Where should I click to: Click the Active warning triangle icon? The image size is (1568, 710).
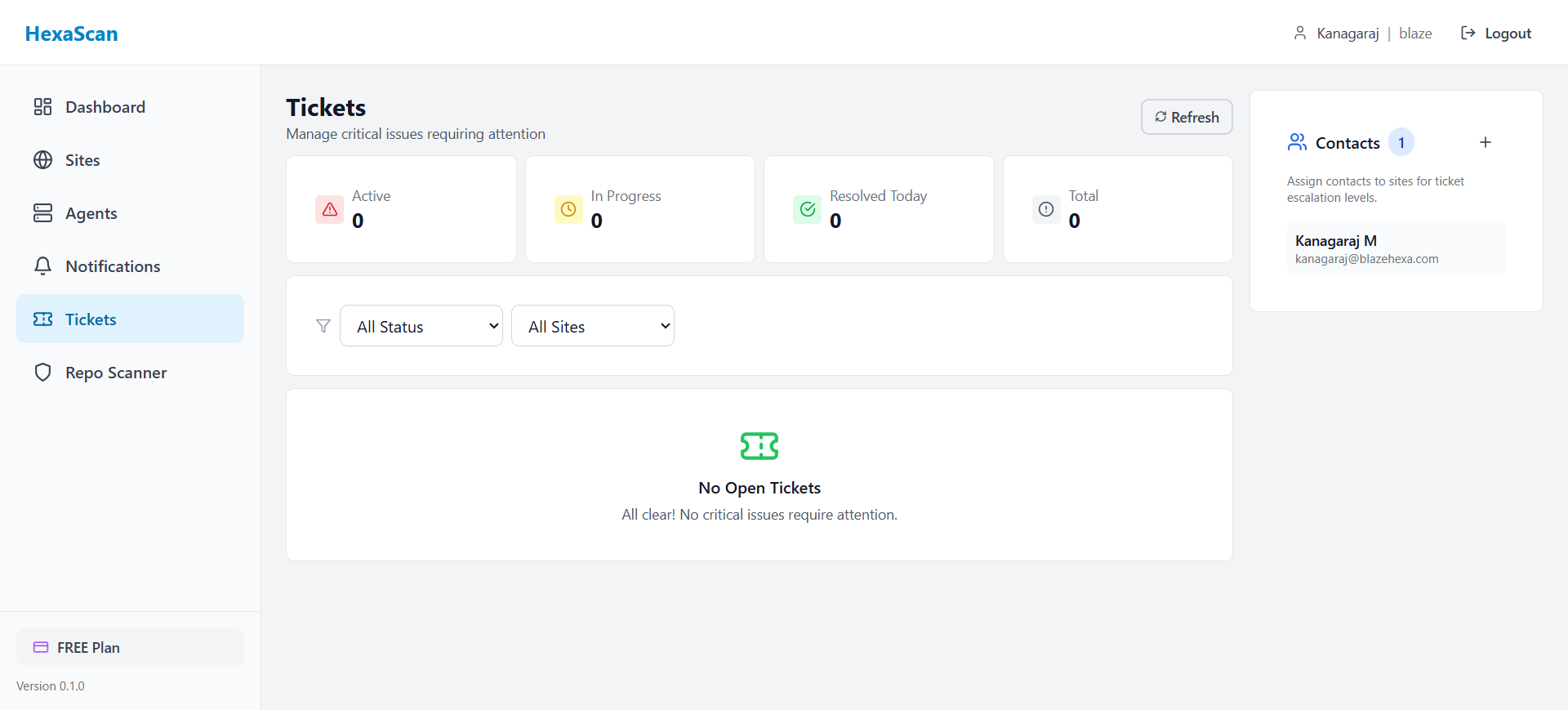[330, 209]
